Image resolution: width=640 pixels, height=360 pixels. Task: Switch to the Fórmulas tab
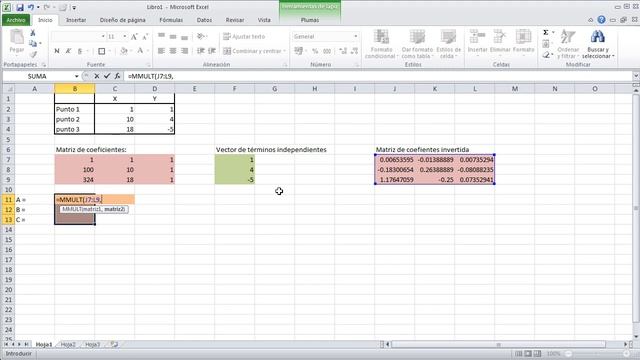(171, 20)
